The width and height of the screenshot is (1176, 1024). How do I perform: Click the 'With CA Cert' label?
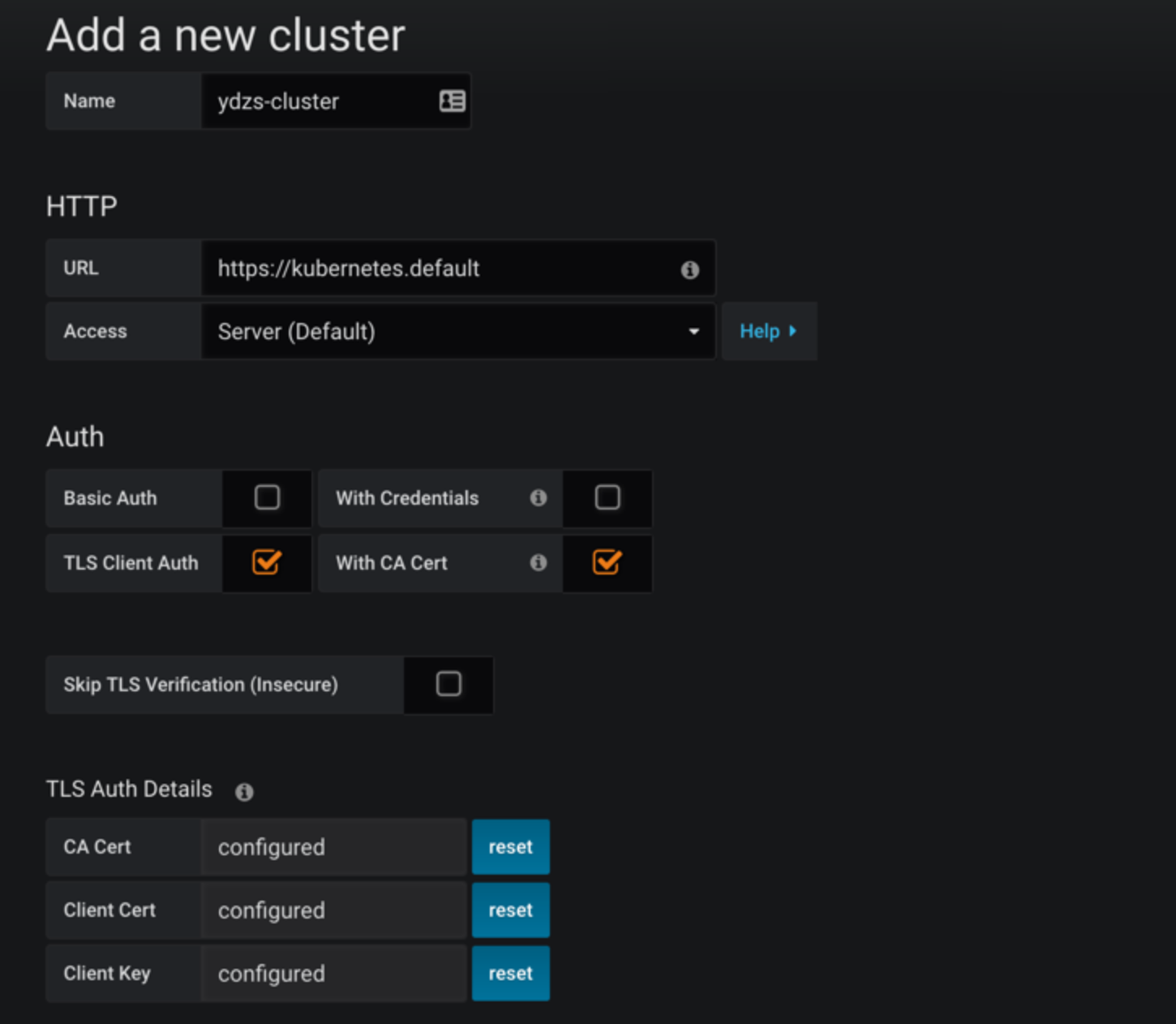point(392,563)
